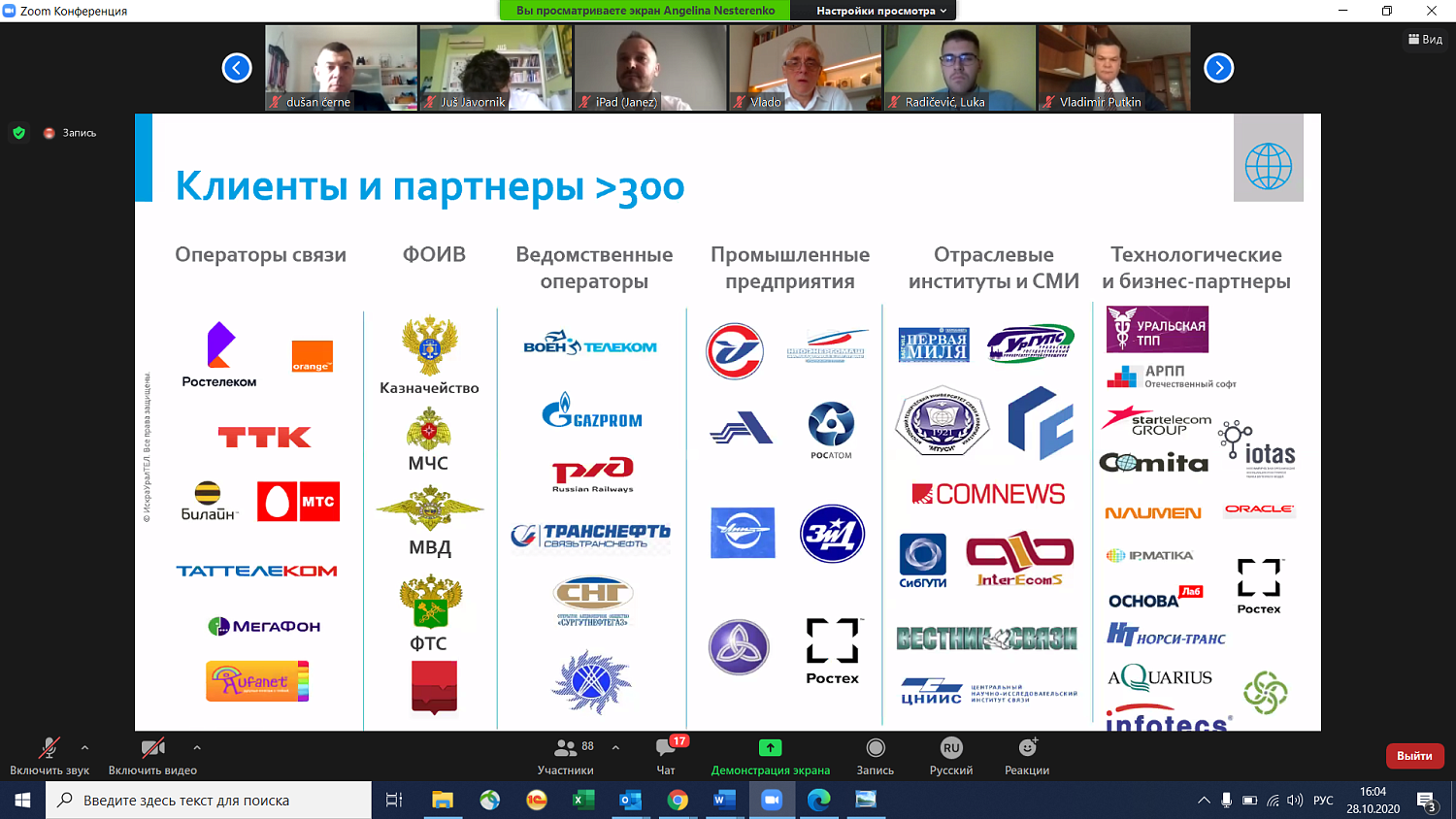Click the TTK logo on slide

264,438
